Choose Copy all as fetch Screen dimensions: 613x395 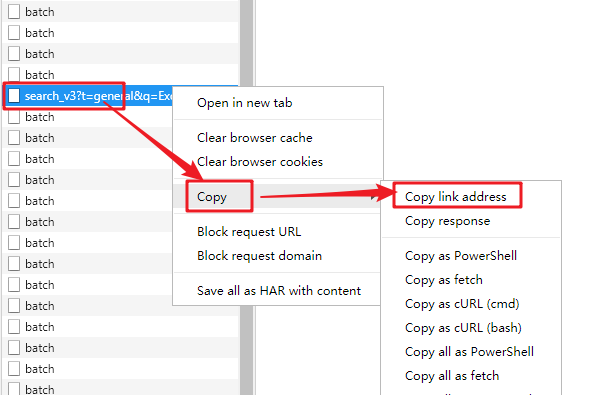coord(452,376)
